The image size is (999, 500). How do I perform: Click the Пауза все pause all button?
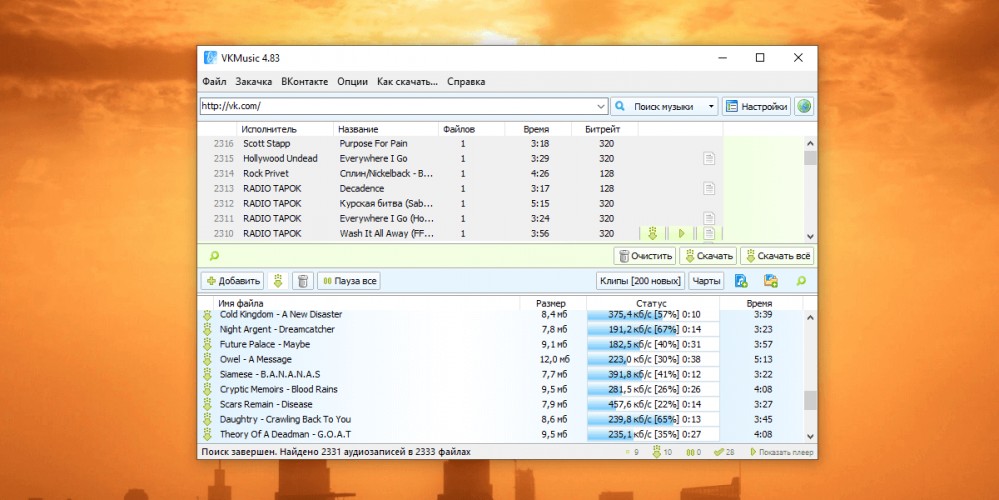pos(349,281)
